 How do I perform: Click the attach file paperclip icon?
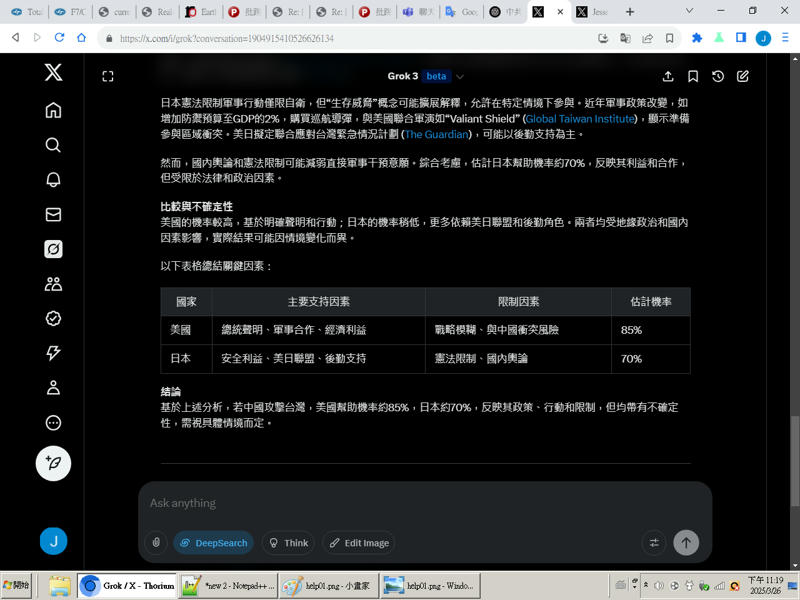[155, 543]
